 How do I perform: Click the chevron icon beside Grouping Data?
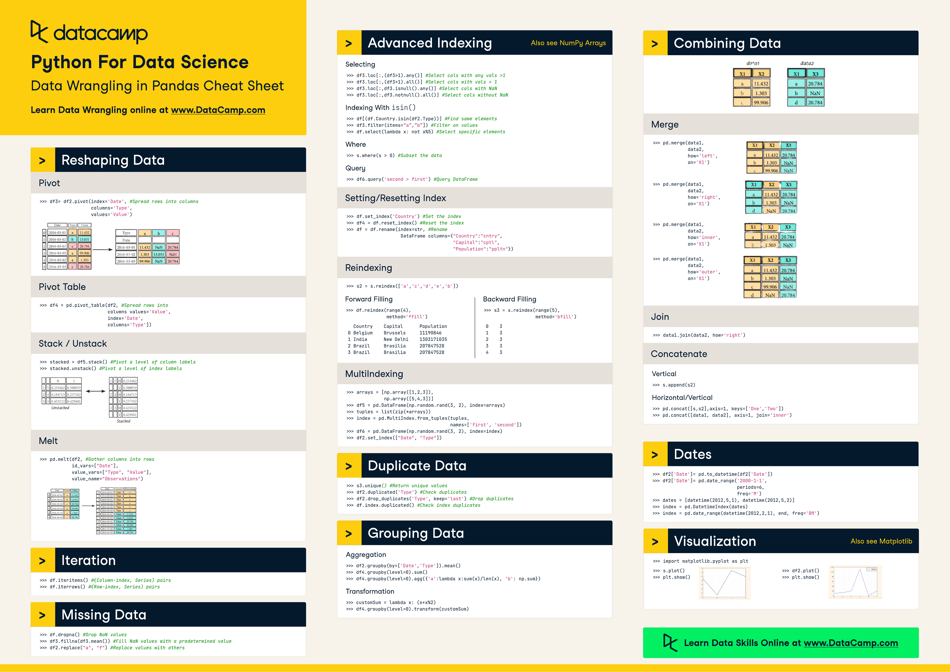349,533
